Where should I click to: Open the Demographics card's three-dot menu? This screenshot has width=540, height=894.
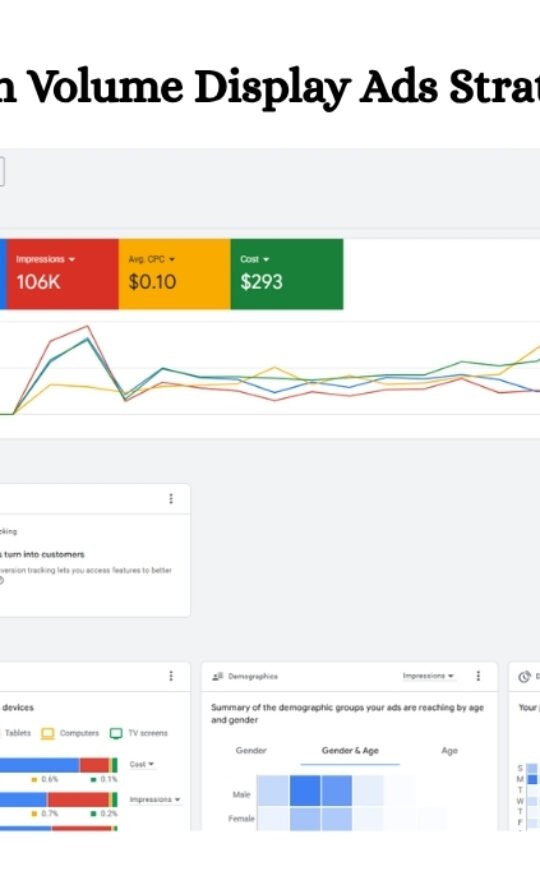pyautogui.click(x=478, y=676)
